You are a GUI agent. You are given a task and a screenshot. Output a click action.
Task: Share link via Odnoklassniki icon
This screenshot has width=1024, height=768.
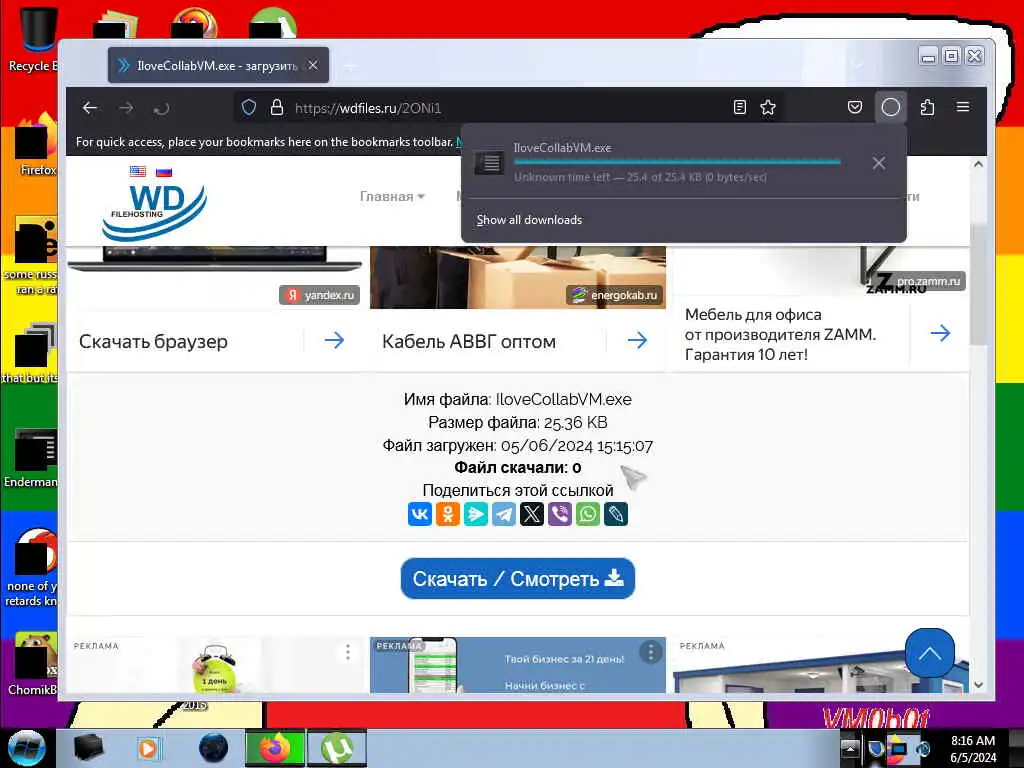point(448,514)
